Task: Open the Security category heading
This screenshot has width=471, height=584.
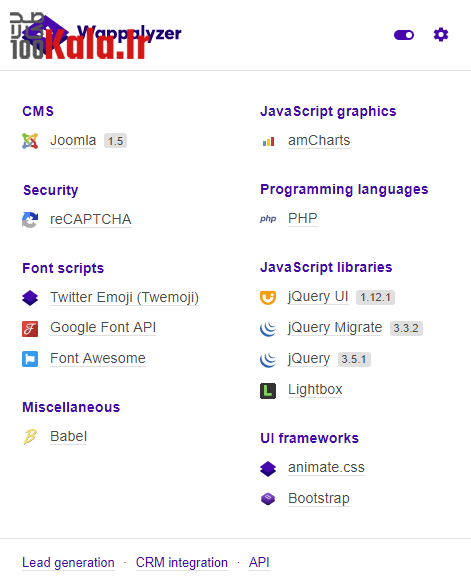Action: tap(51, 190)
